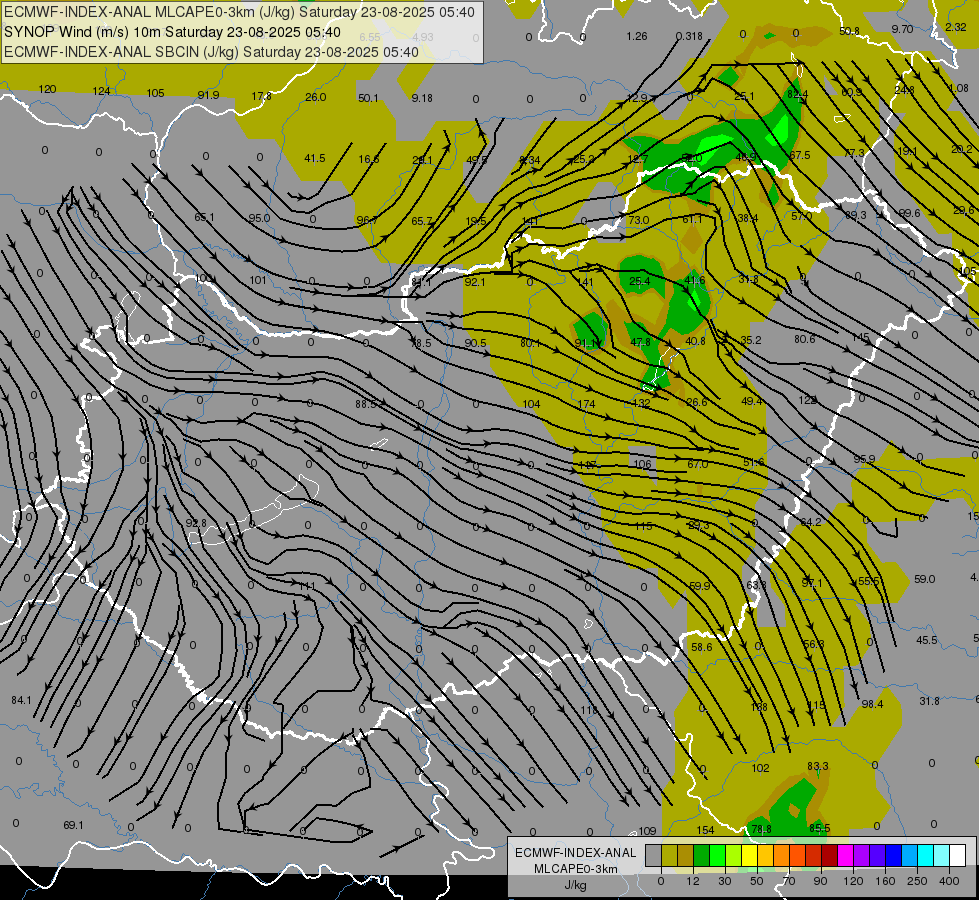
Task: Click the map value '106'
Action: (x=642, y=464)
